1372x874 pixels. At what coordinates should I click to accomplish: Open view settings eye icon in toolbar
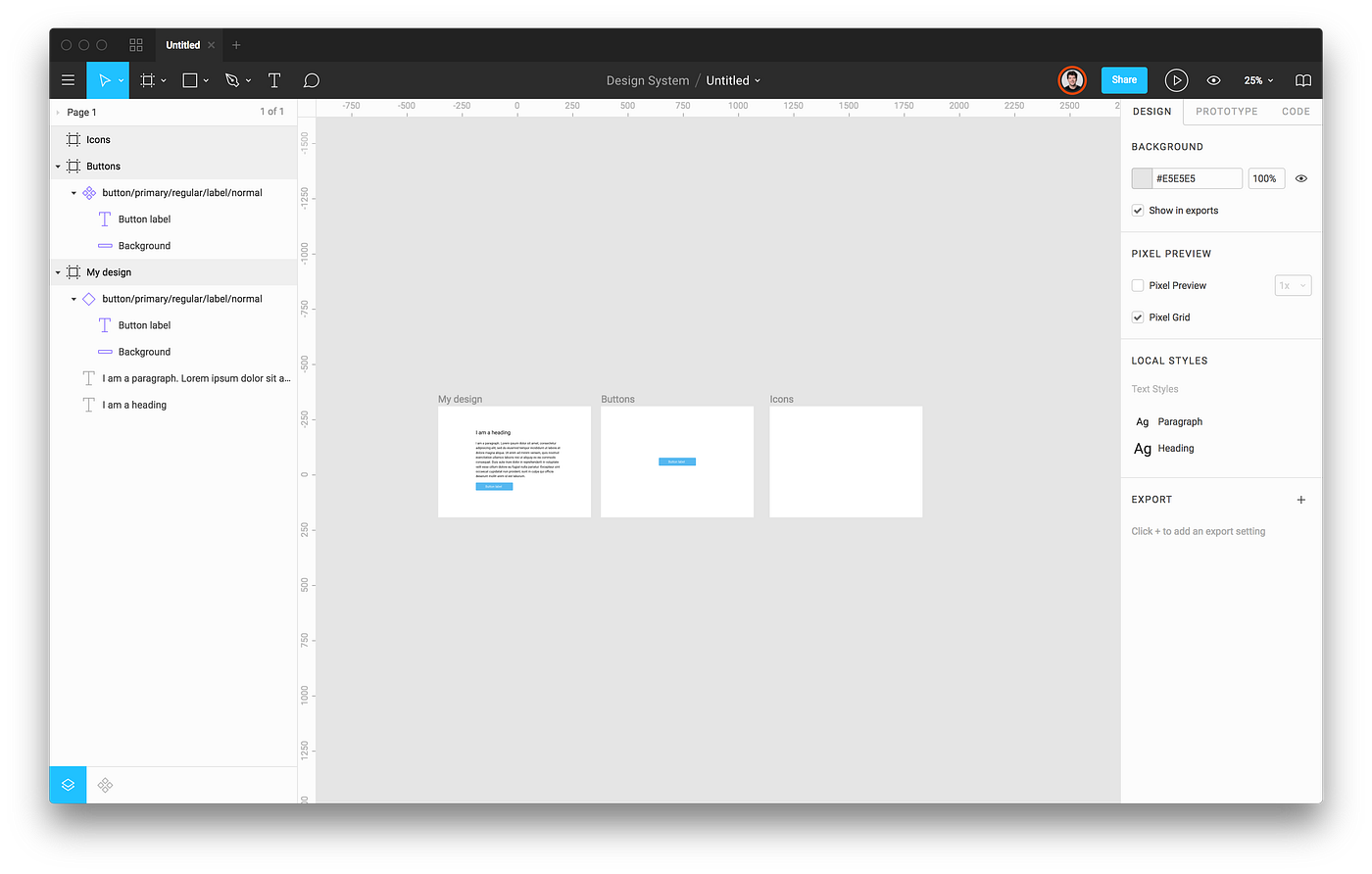click(1213, 80)
